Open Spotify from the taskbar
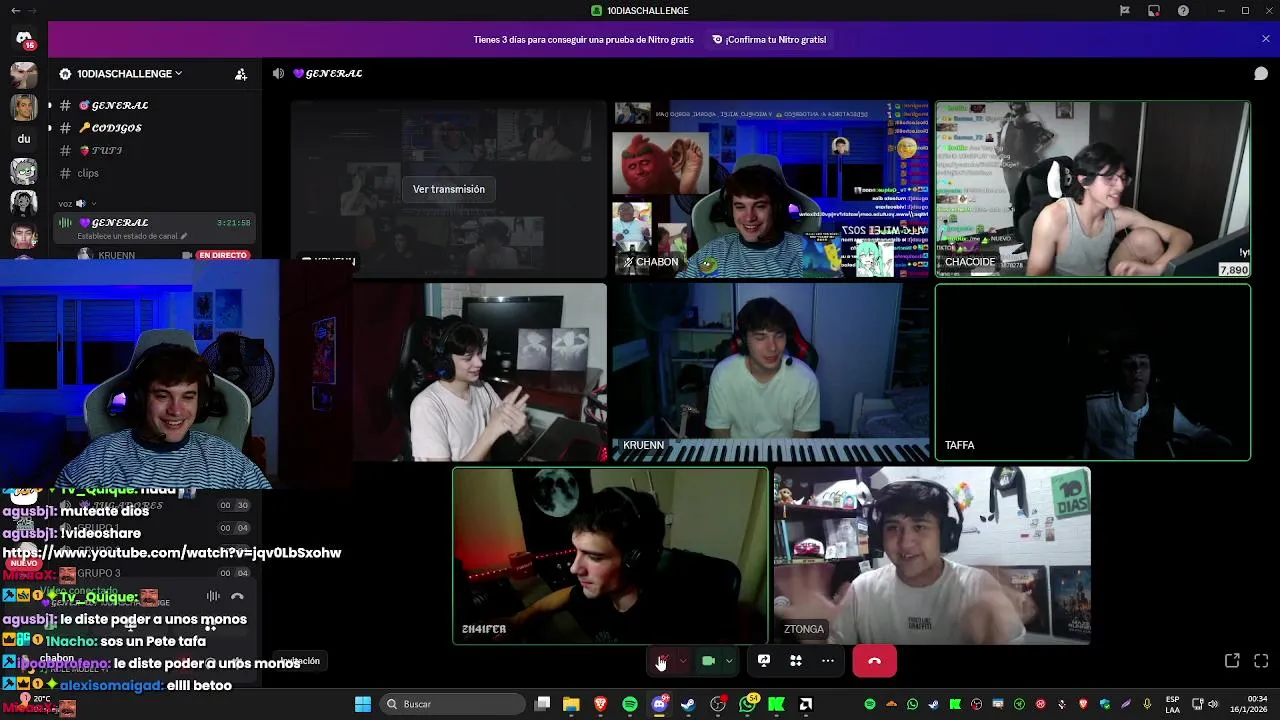1280x720 pixels. coord(630,704)
